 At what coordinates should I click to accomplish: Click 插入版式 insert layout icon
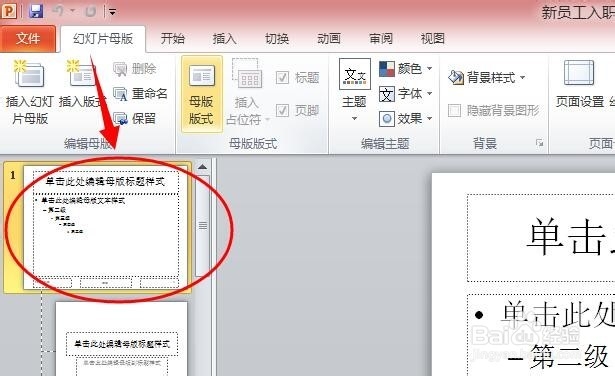[82, 73]
